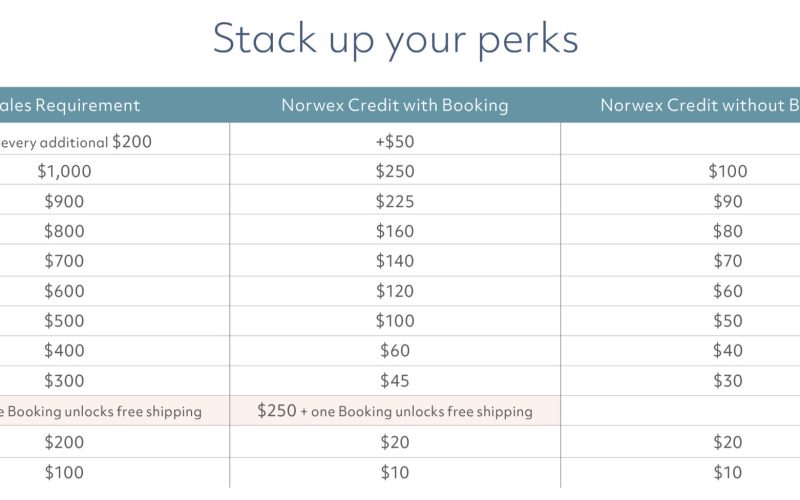Viewport: 800px width, 500px height.
Task: Select the "every additional $200" cell
Action: [x=75, y=141]
